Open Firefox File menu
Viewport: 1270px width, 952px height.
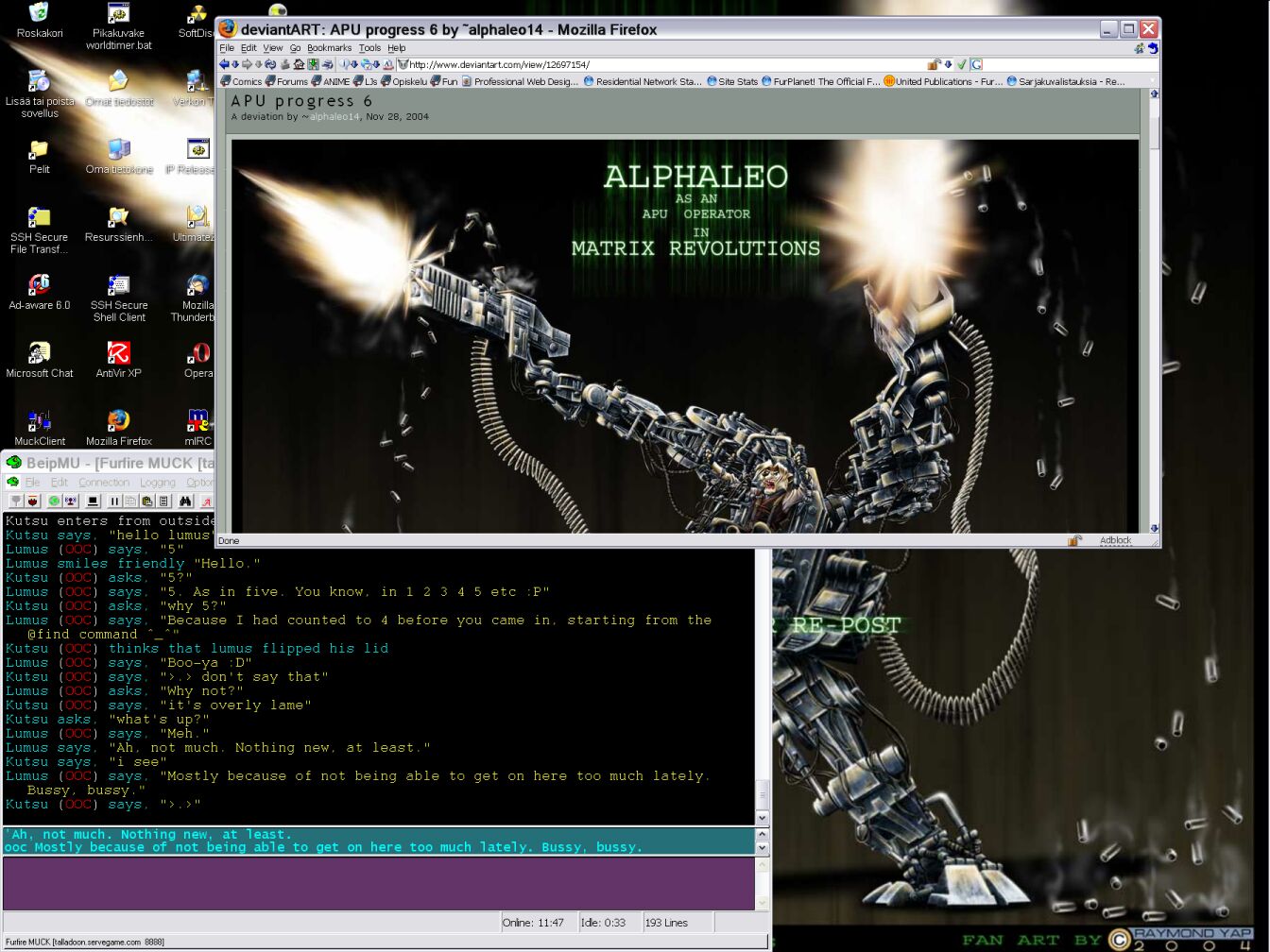(x=227, y=47)
